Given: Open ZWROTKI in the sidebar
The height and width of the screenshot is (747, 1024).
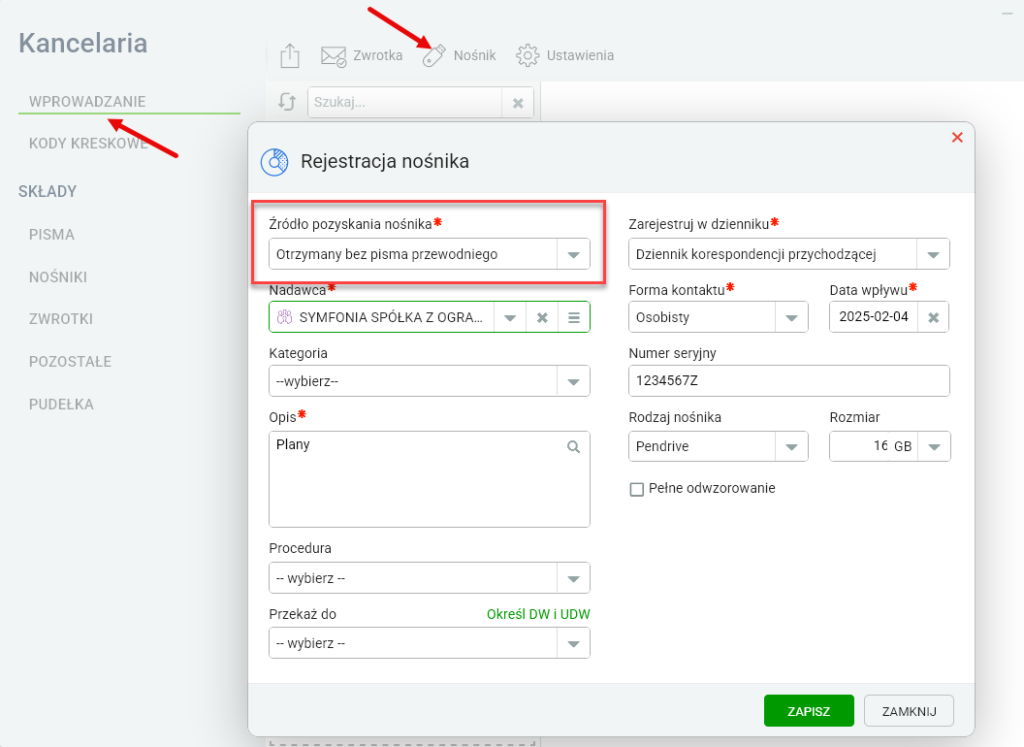Looking at the screenshot, I should tap(61, 319).
